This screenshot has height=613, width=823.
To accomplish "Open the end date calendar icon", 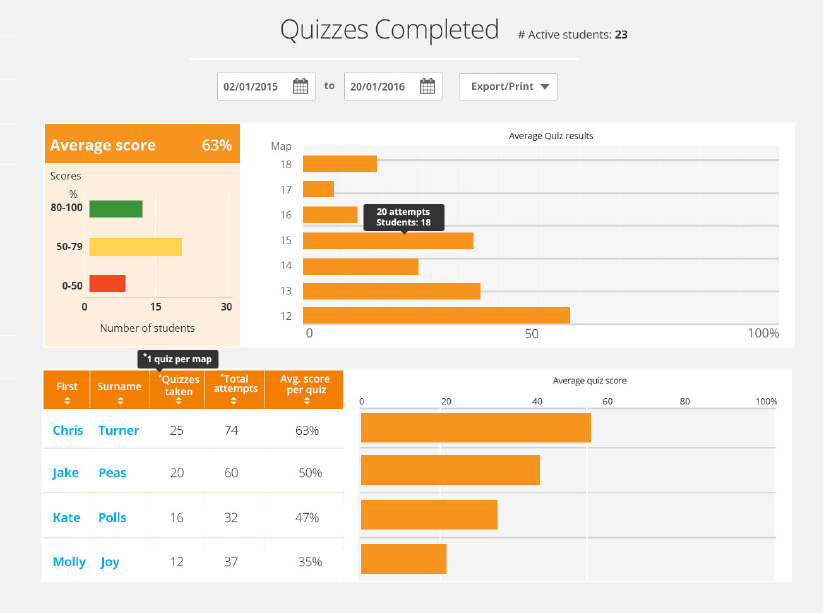I will [427, 87].
